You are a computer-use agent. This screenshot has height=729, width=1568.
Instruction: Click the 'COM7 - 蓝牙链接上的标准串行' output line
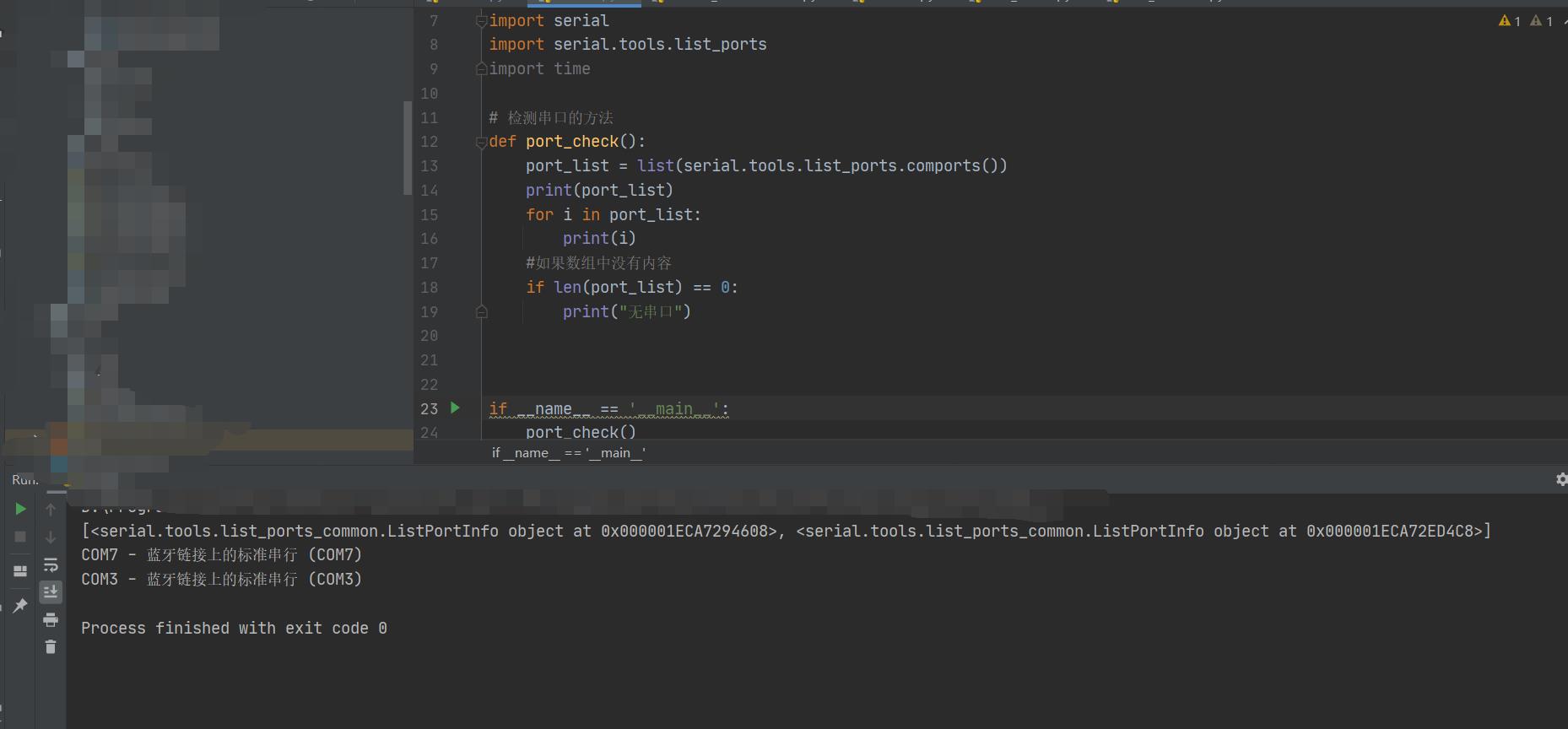(x=221, y=555)
